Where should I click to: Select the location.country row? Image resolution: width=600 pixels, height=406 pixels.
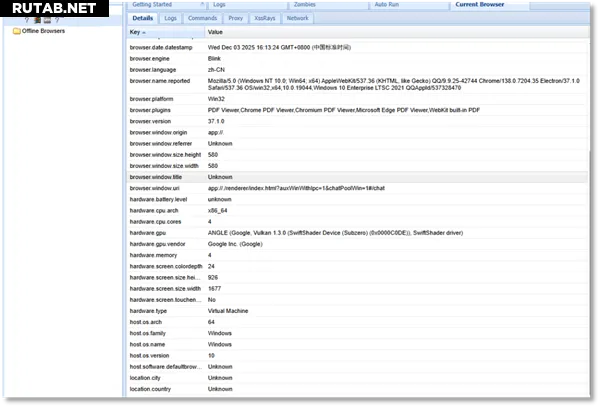pyautogui.click(x=300, y=389)
